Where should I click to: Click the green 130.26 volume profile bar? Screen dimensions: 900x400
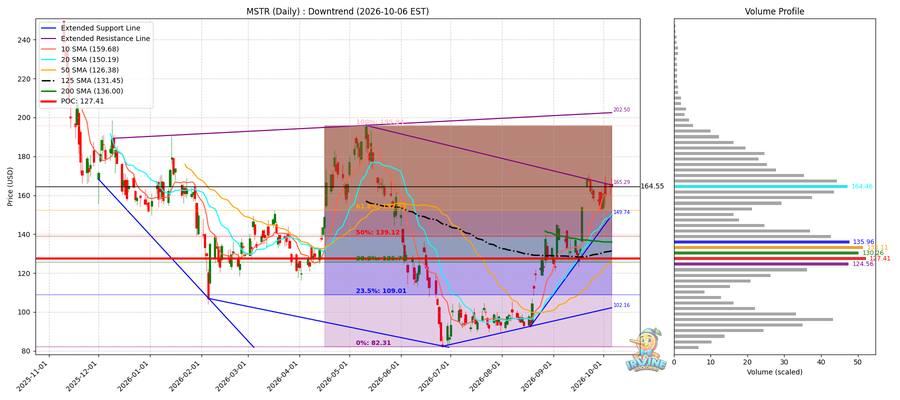(x=767, y=253)
